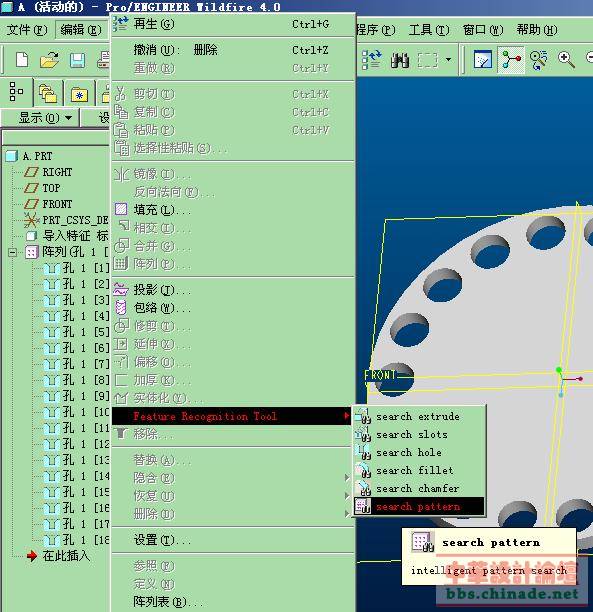Viewport: 593px width, 612px height.
Task: Select RIGHT datum plane in tree
Action: coord(48,172)
